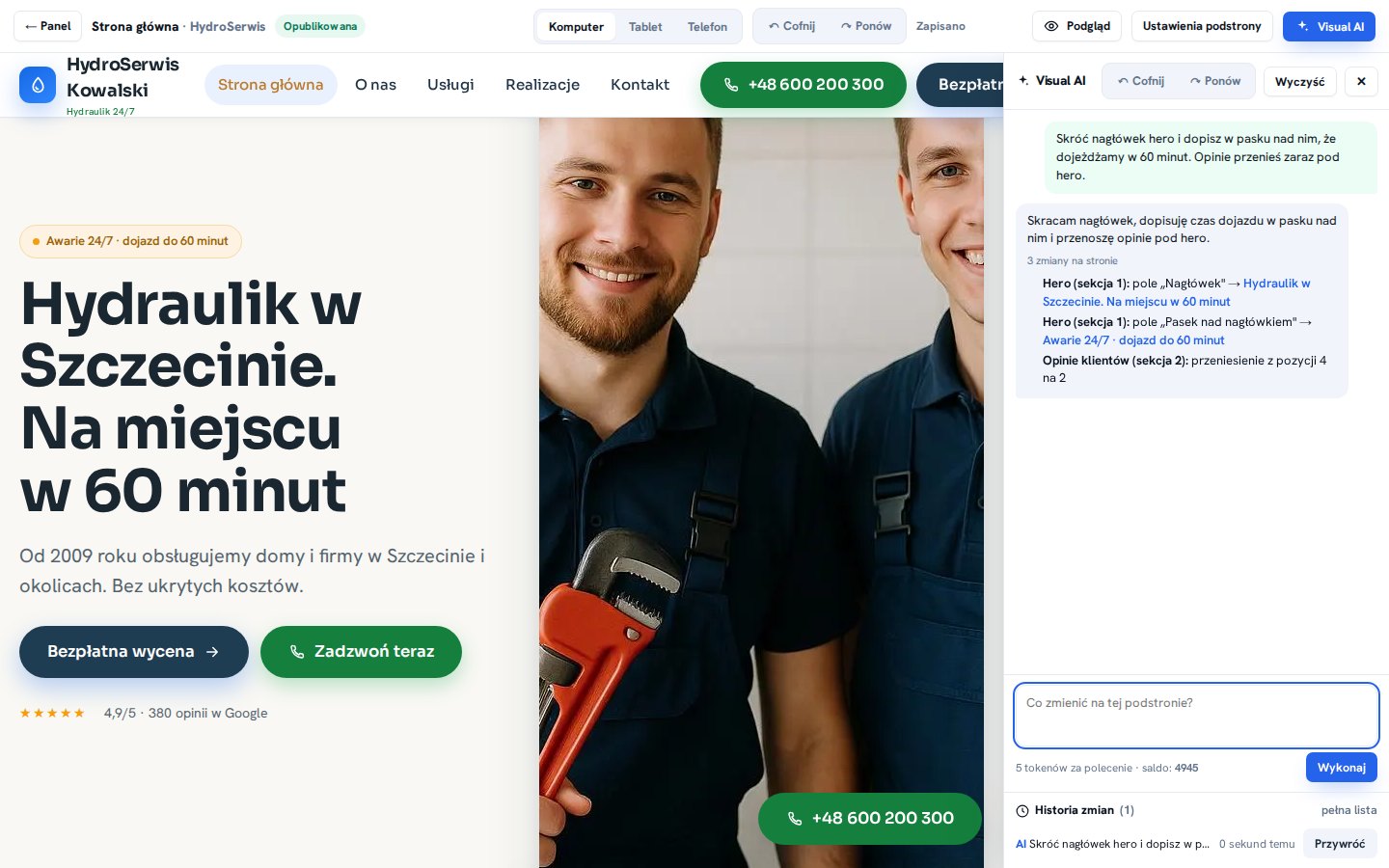Select the hero paragraph Od 2009 roku
1389x868 pixels.
(x=252, y=571)
